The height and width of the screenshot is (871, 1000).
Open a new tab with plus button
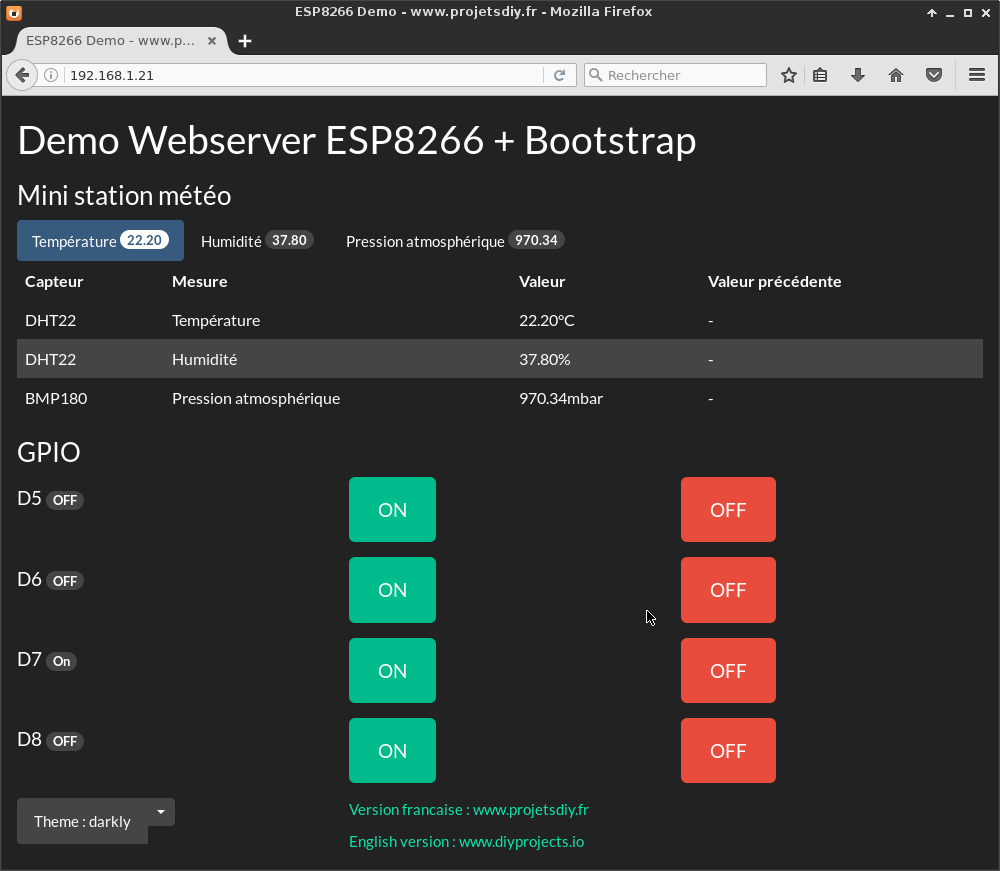pyautogui.click(x=245, y=41)
